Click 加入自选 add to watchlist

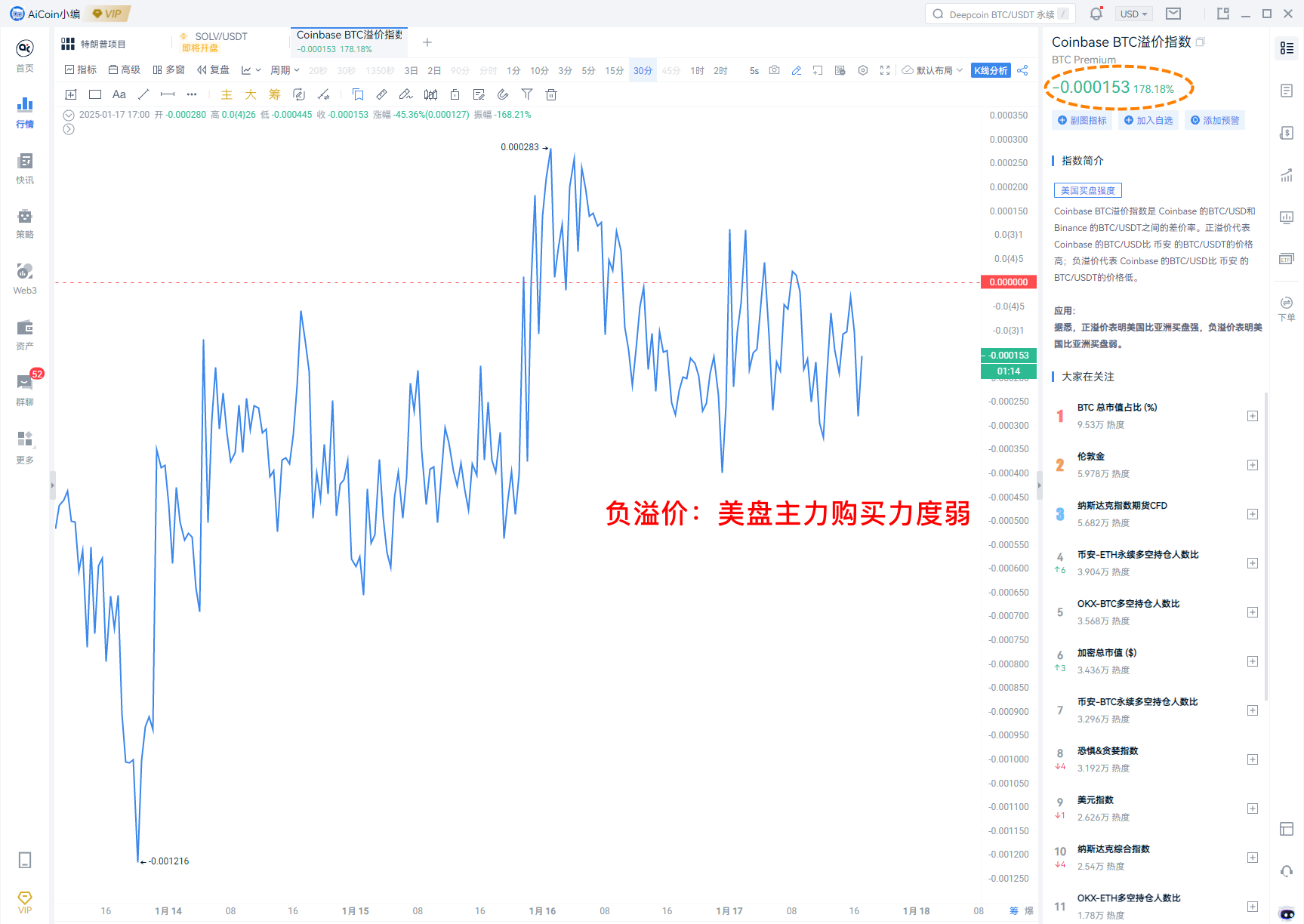tap(1148, 120)
